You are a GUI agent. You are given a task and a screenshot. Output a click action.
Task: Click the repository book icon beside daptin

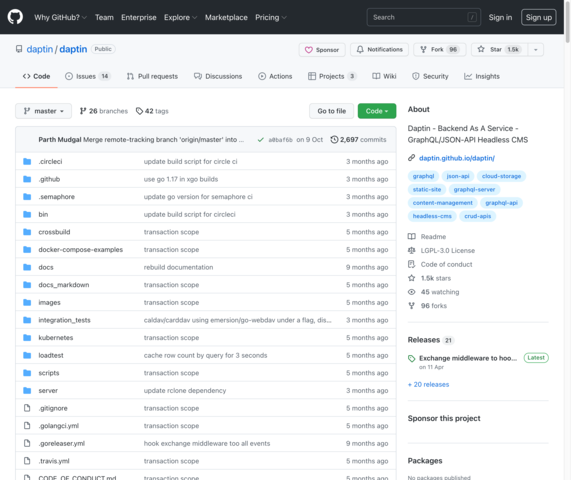click(x=19, y=49)
